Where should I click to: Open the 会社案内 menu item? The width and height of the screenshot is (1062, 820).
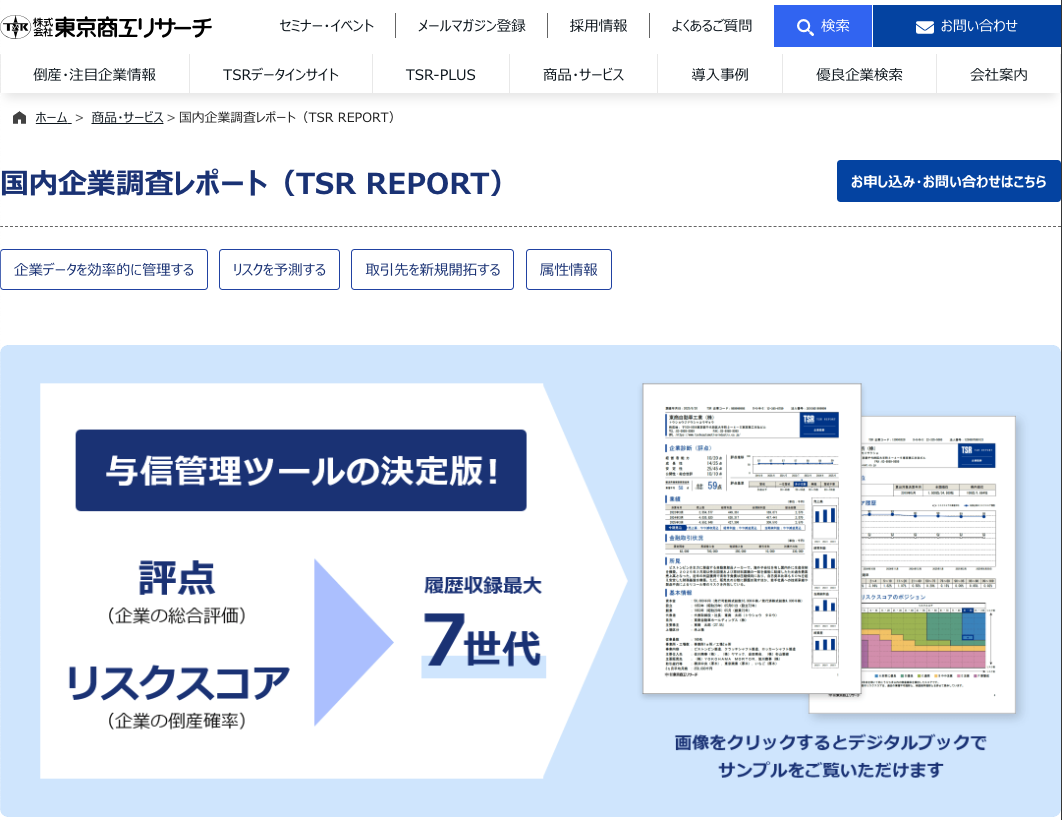pos(999,74)
